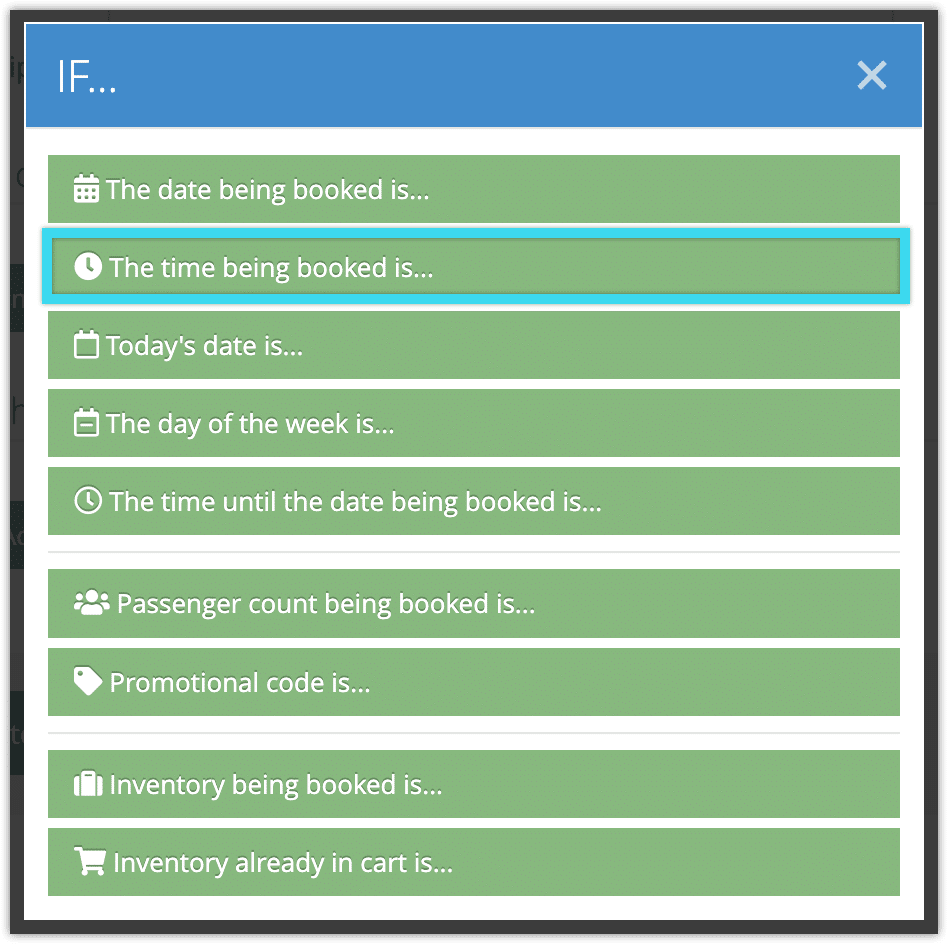Pick "Today's date is..." condition
The width and height of the screenshot is (948, 944).
click(x=474, y=345)
